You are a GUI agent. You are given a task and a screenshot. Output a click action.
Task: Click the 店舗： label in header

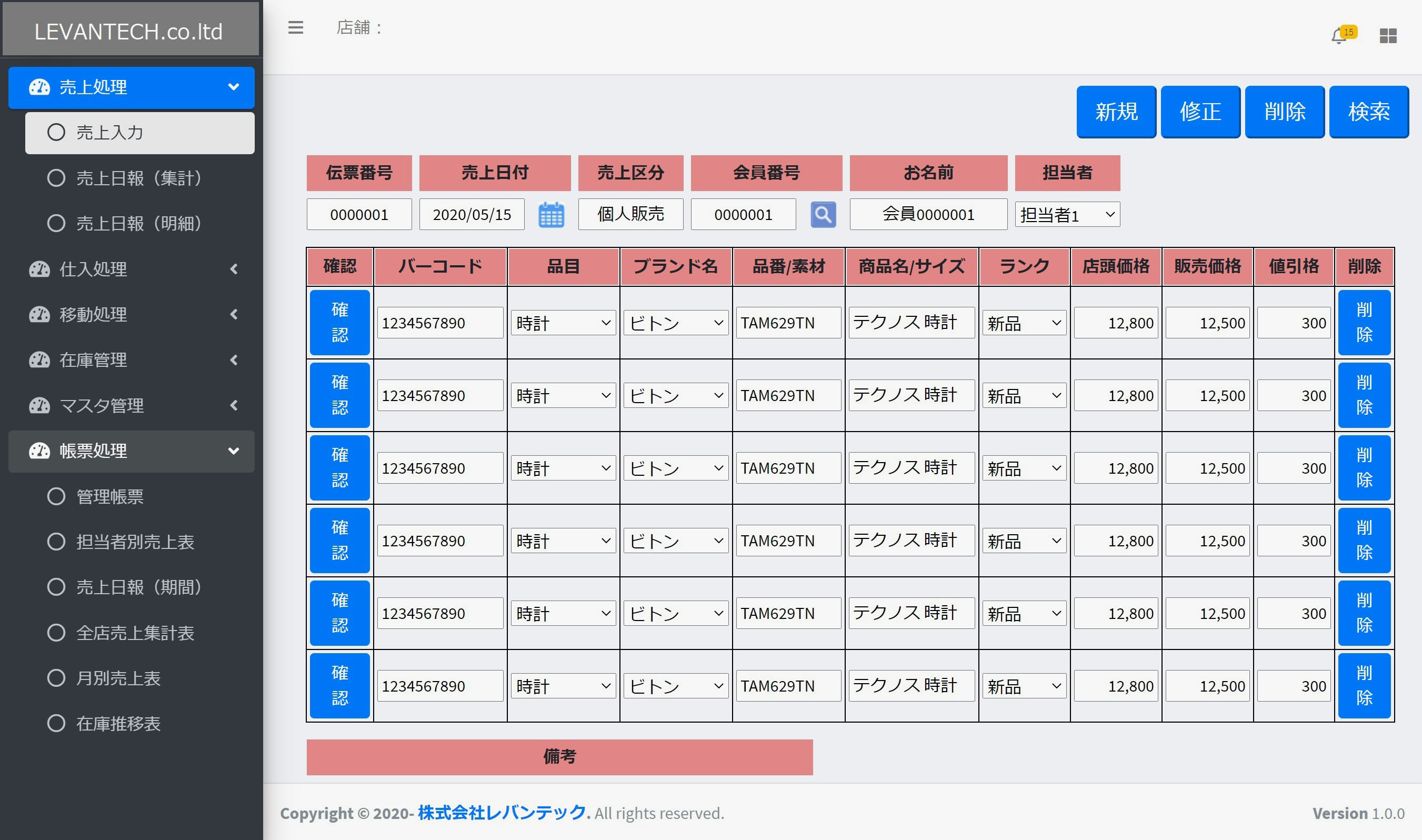[x=360, y=27]
